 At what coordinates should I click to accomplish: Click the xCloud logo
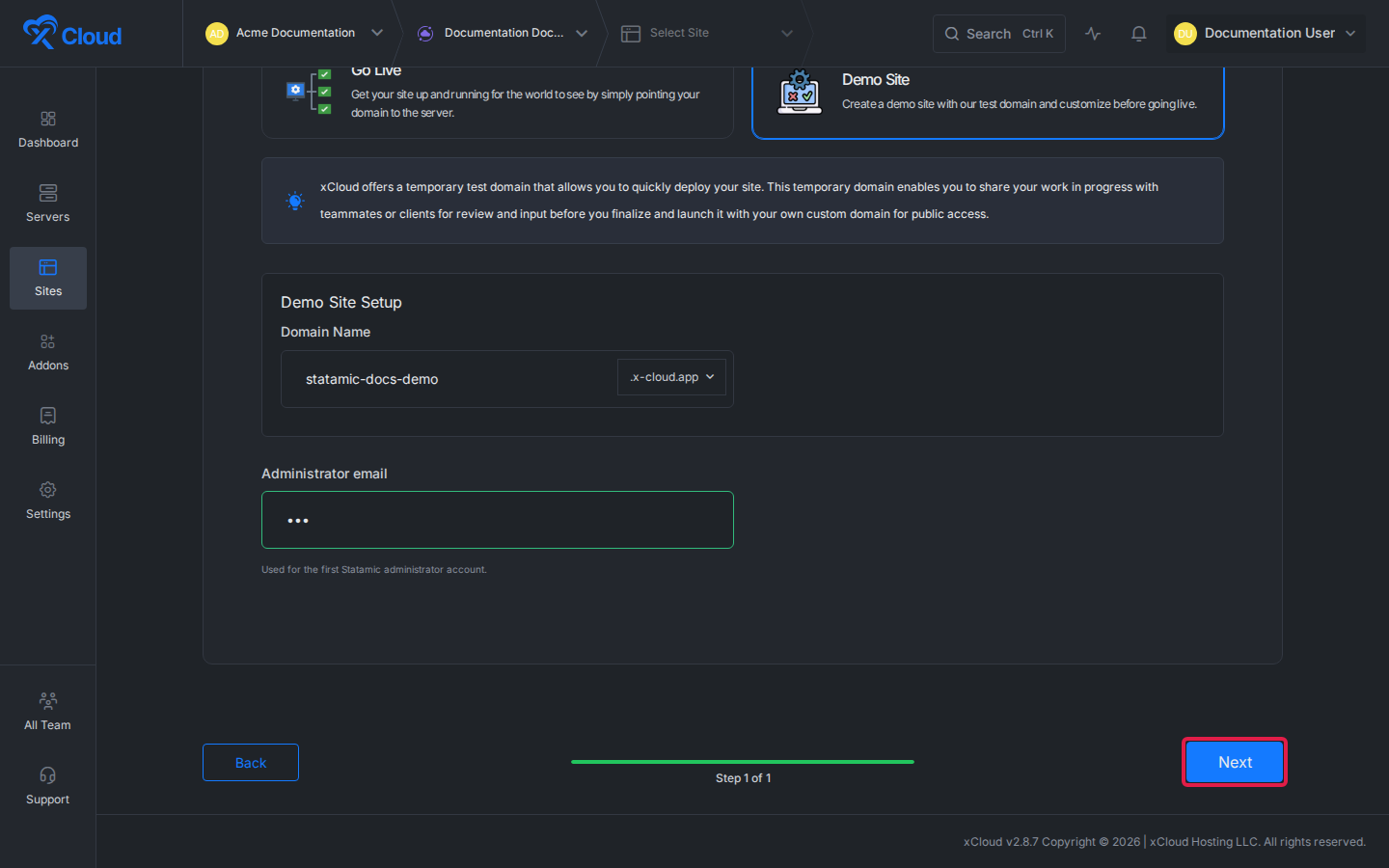[72, 33]
